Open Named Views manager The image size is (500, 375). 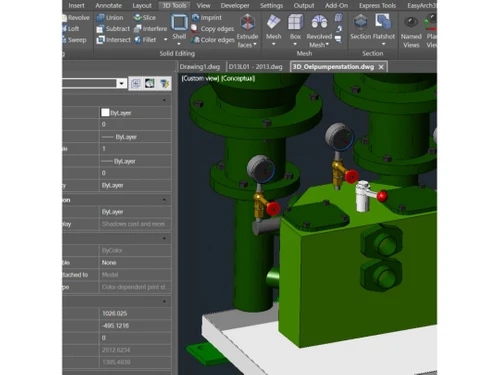pos(411,23)
